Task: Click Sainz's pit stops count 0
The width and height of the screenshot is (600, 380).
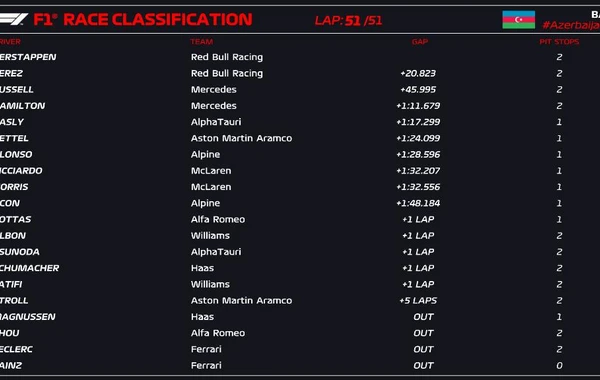Action: tap(559, 365)
